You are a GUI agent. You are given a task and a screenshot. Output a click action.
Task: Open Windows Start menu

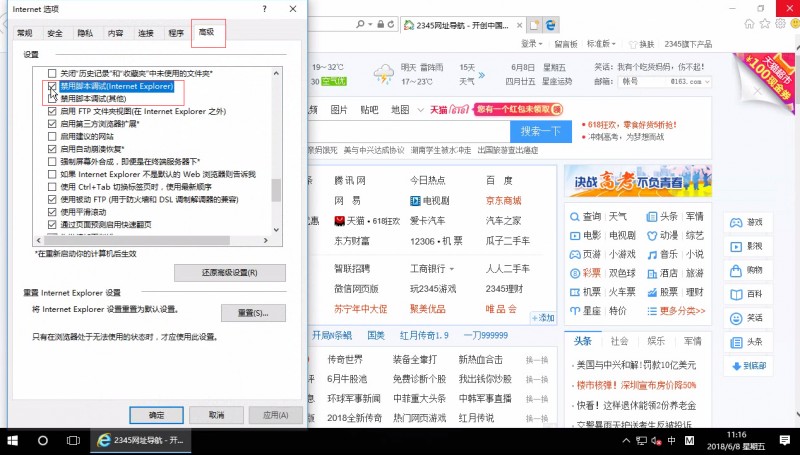pyautogui.click(x=12, y=440)
